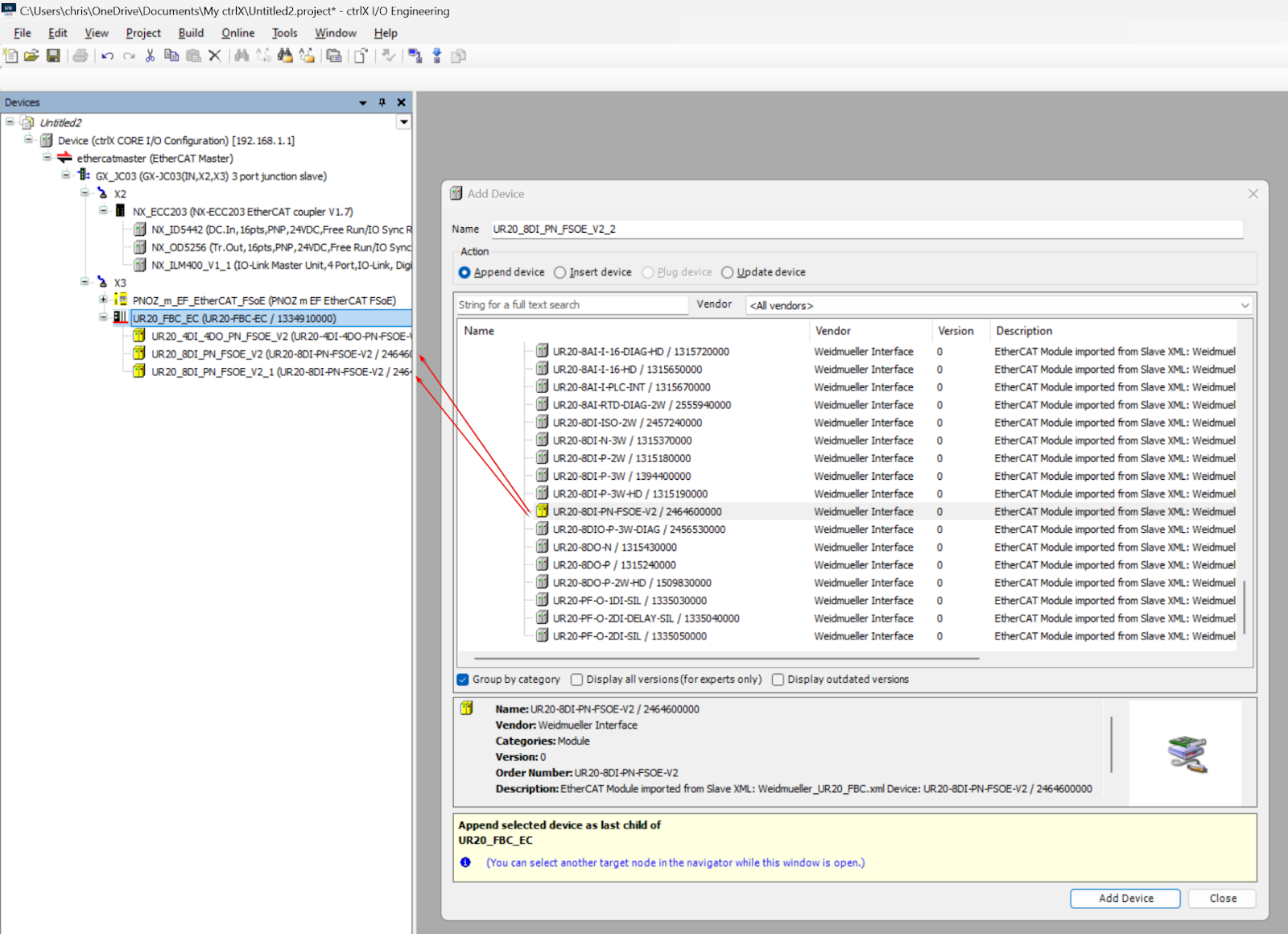This screenshot has width=1288, height=934.
Task: Click the Replace in project toolbar icon
Action: [307, 56]
